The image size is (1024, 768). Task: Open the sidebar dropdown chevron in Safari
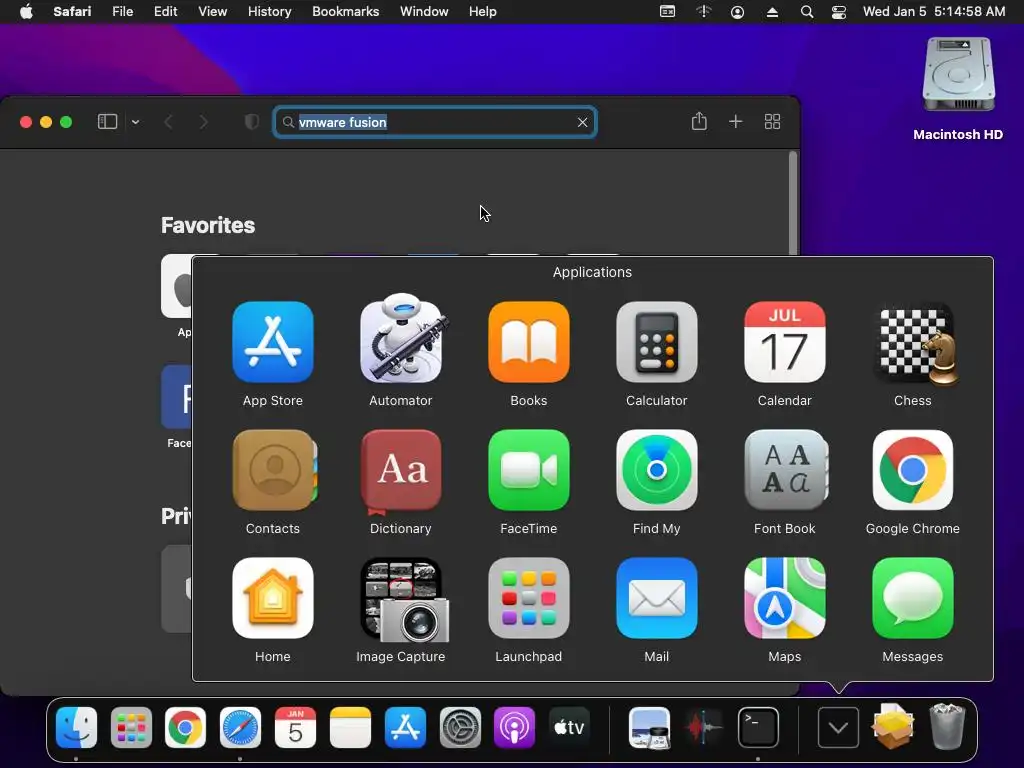(x=135, y=122)
